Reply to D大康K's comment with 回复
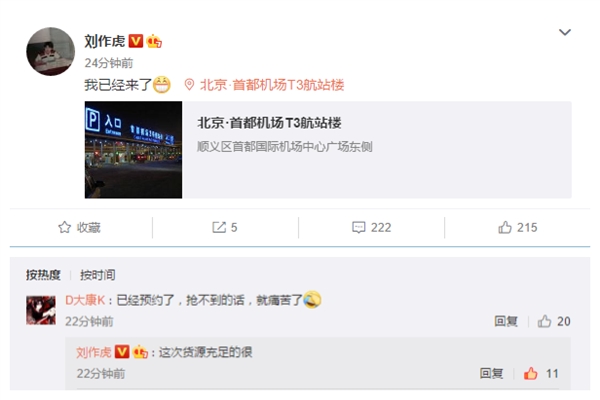This screenshot has width=600, height=400. [506, 321]
